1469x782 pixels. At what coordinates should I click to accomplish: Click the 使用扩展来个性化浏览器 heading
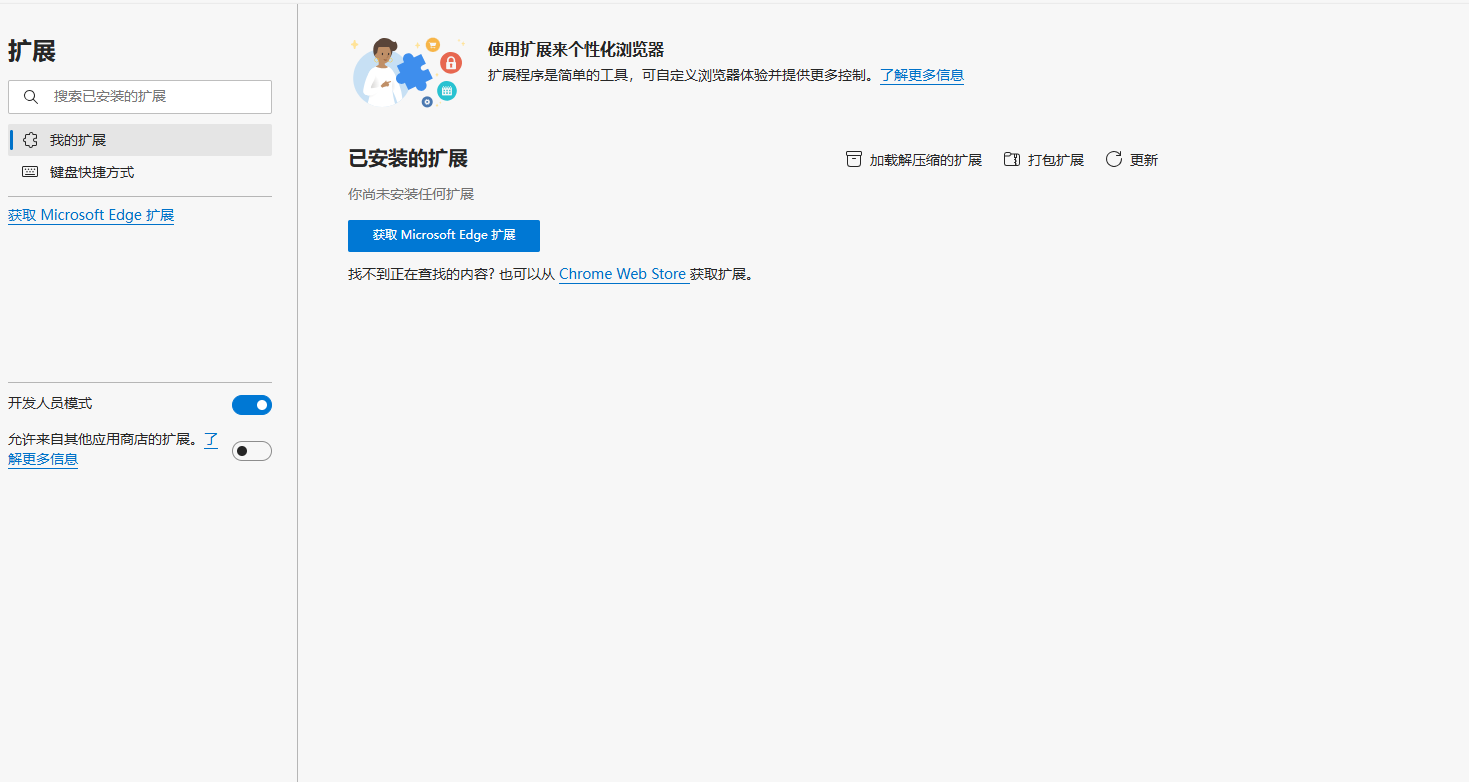(576, 50)
